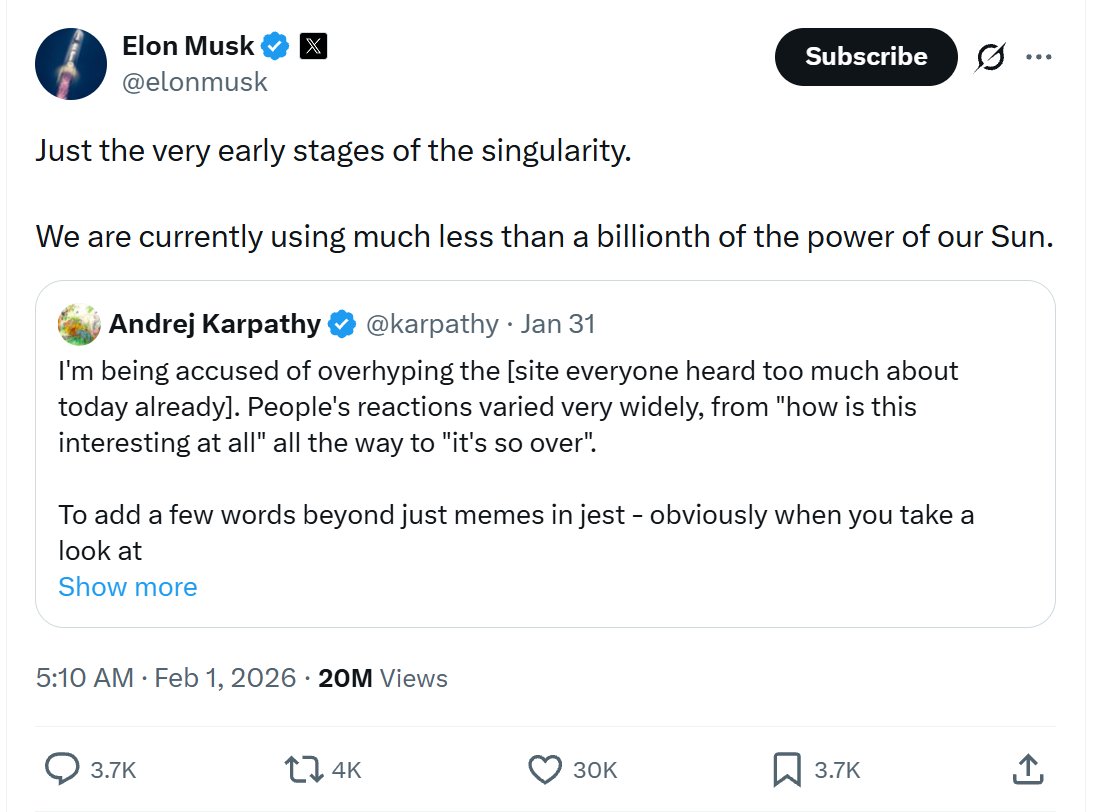Open Elon Musk's profile avatar
1110x812 pixels.
click(x=71, y=64)
